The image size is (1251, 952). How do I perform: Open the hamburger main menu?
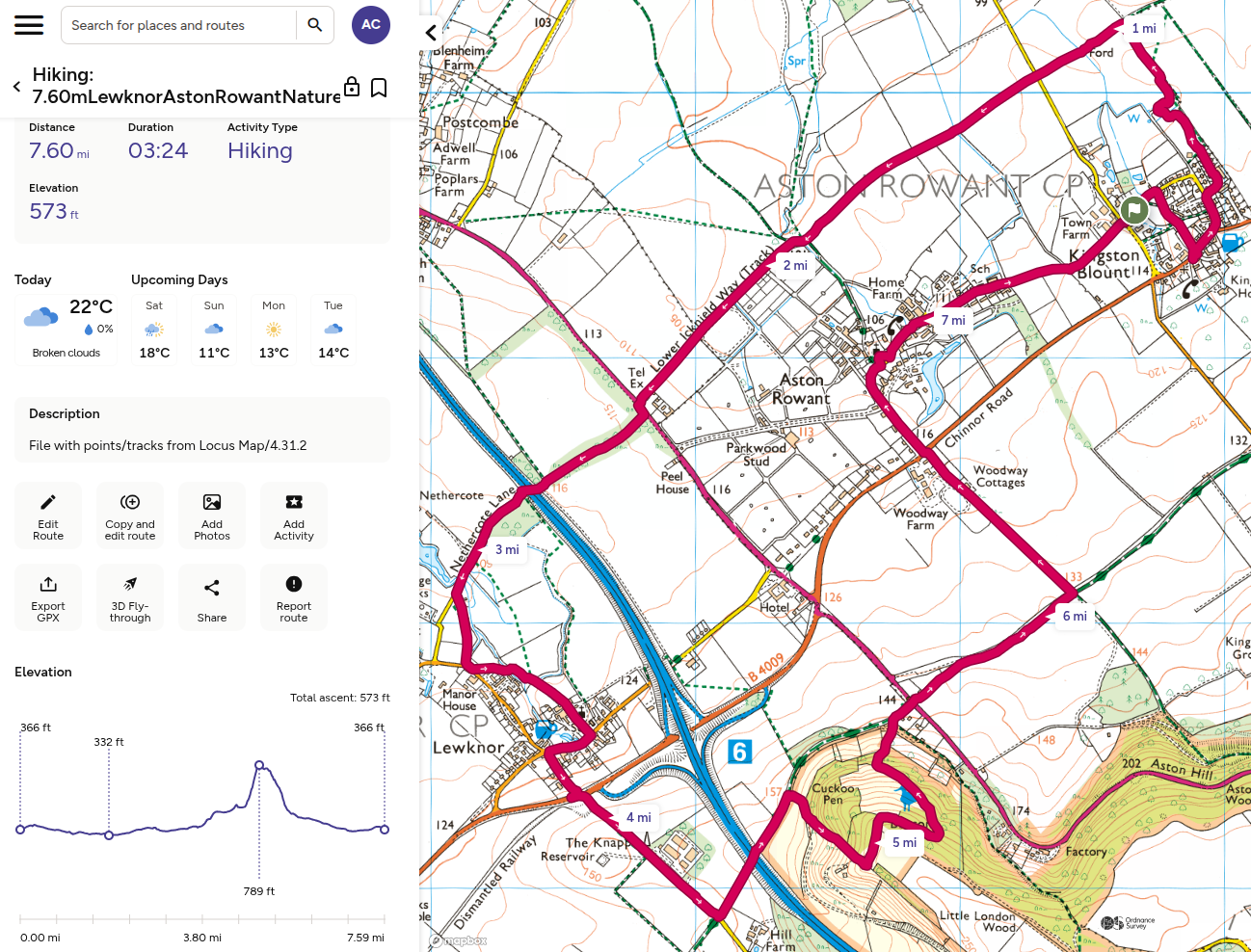tap(29, 25)
